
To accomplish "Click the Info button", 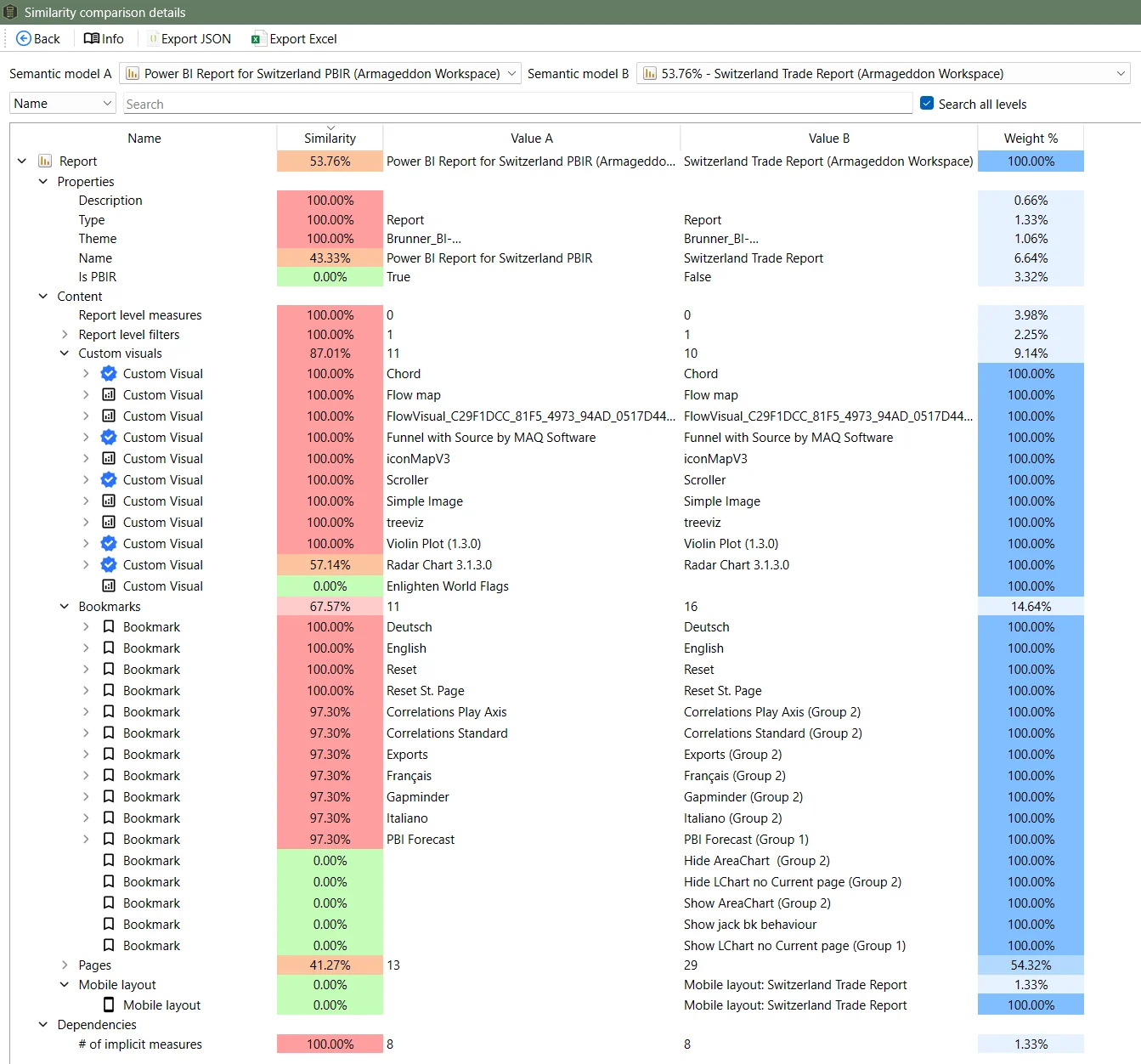I will pyautogui.click(x=104, y=38).
